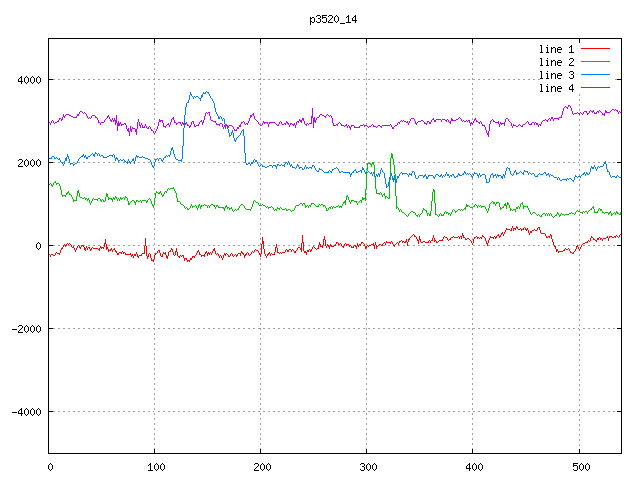Image resolution: width=640 pixels, height=480 pixels.
Task: Select the 500 x-axis tick label
Action: click(x=579, y=466)
